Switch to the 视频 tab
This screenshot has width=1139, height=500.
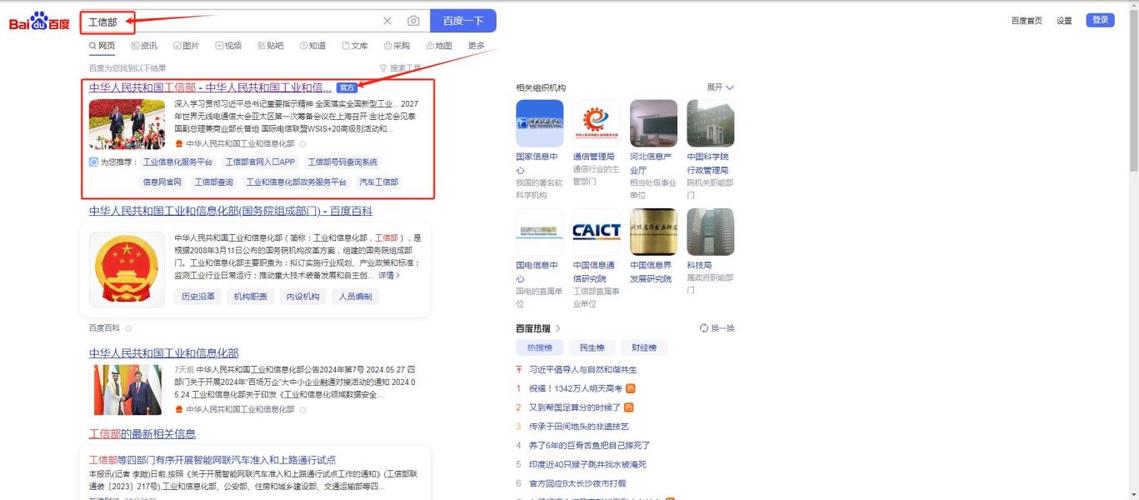pyautogui.click(x=228, y=46)
